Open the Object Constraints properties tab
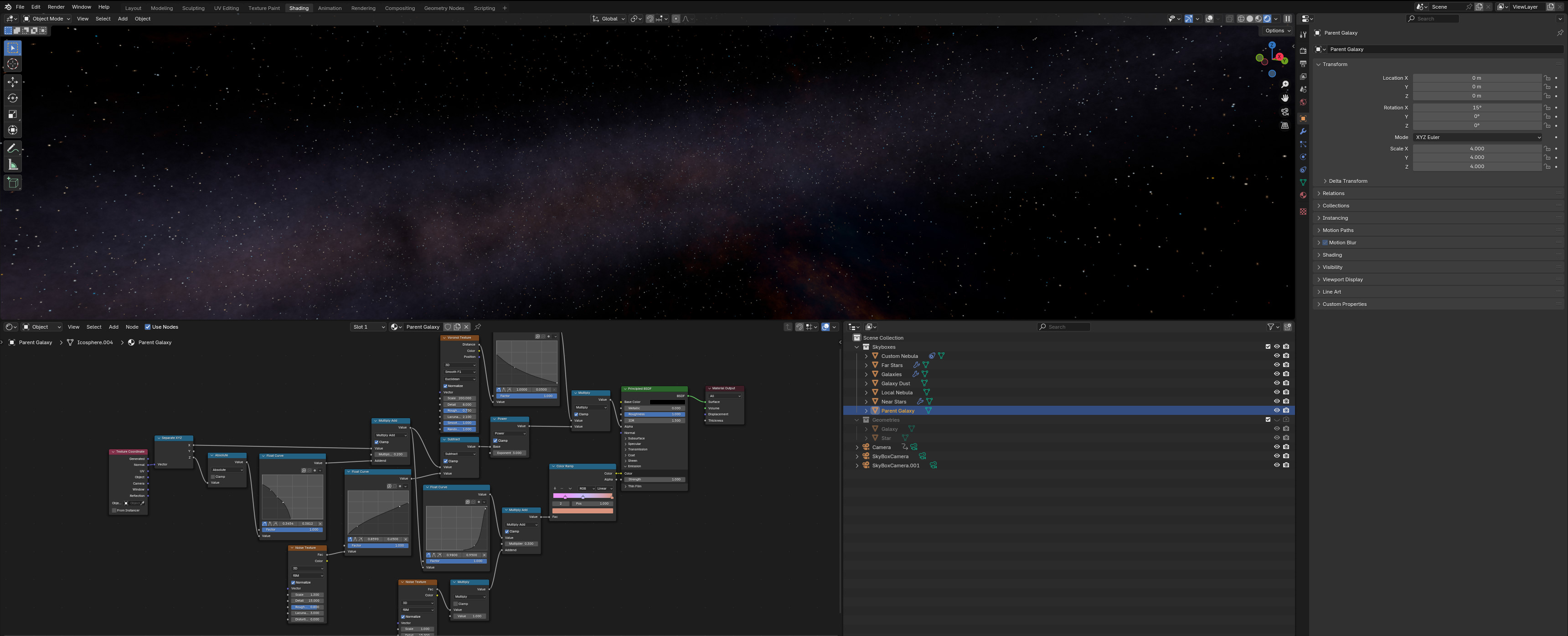1568x636 pixels. [x=1303, y=170]
